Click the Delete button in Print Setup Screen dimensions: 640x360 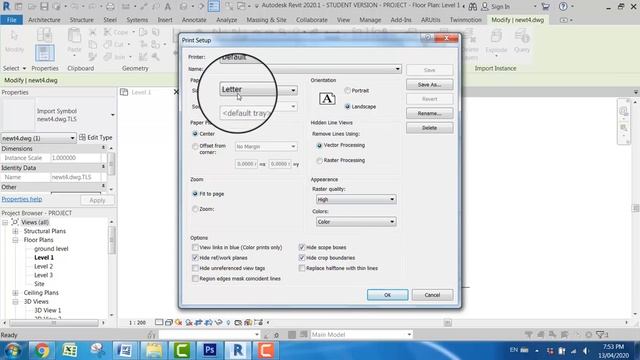[429, 128]
